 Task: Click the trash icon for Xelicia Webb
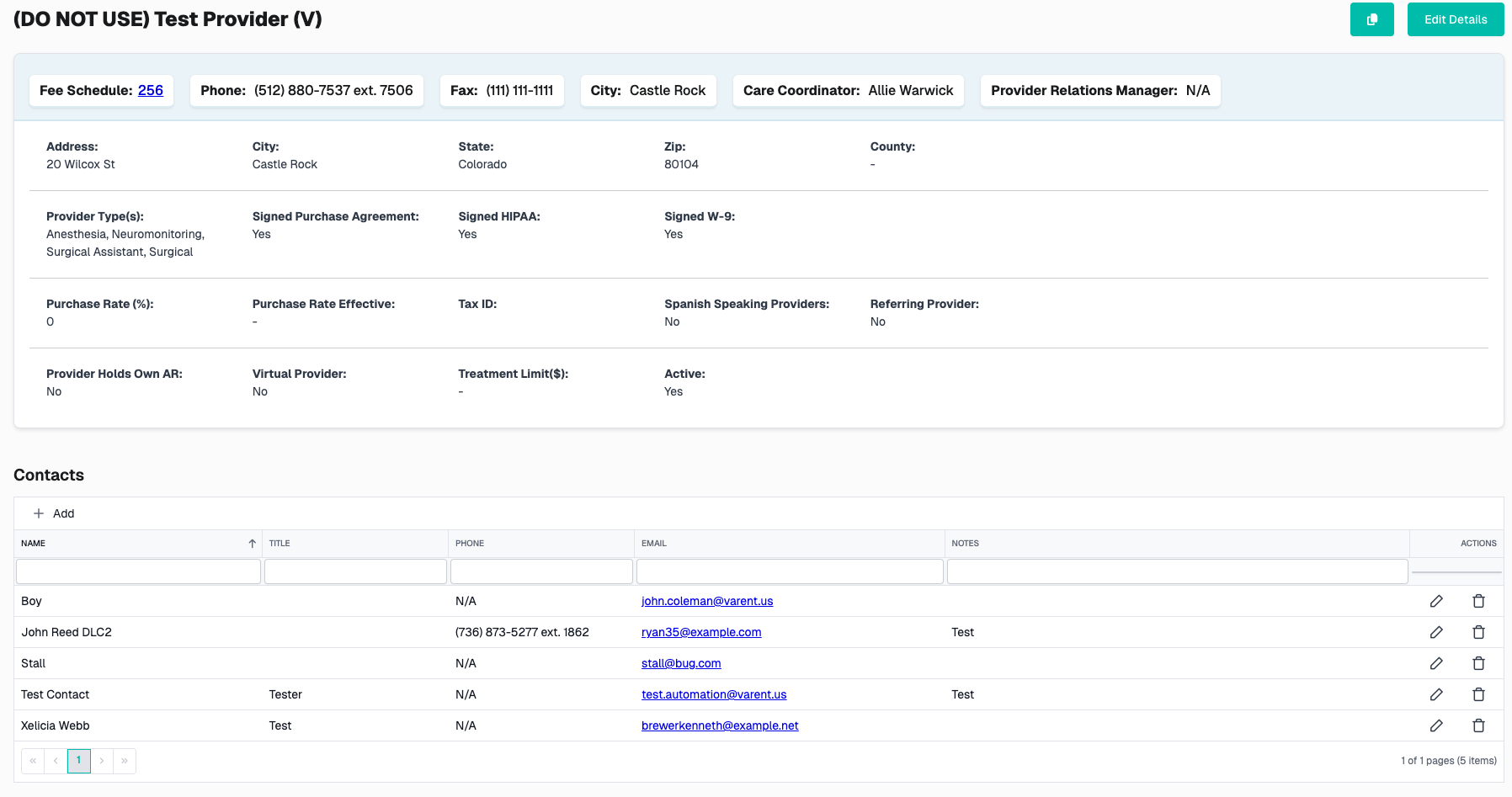click(x=1478, y=725)
